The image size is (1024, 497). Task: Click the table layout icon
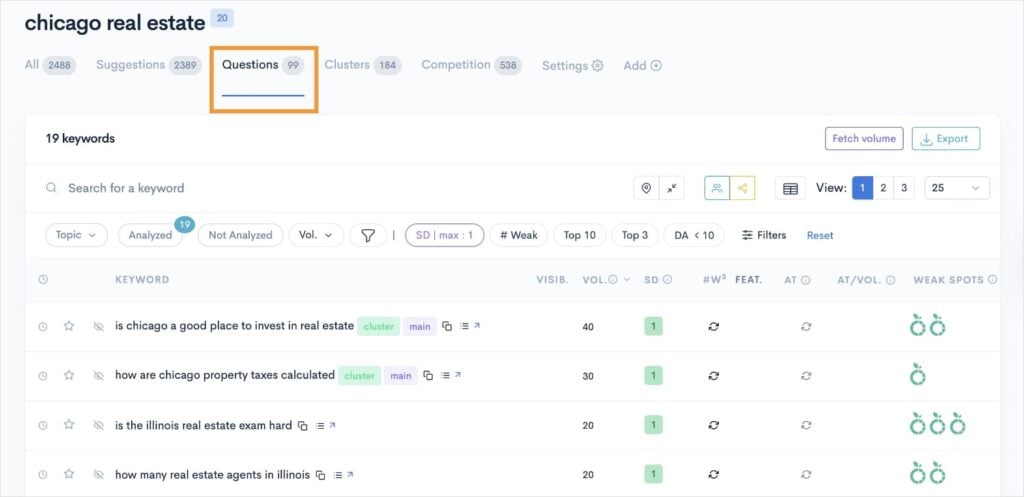point(790,188)
